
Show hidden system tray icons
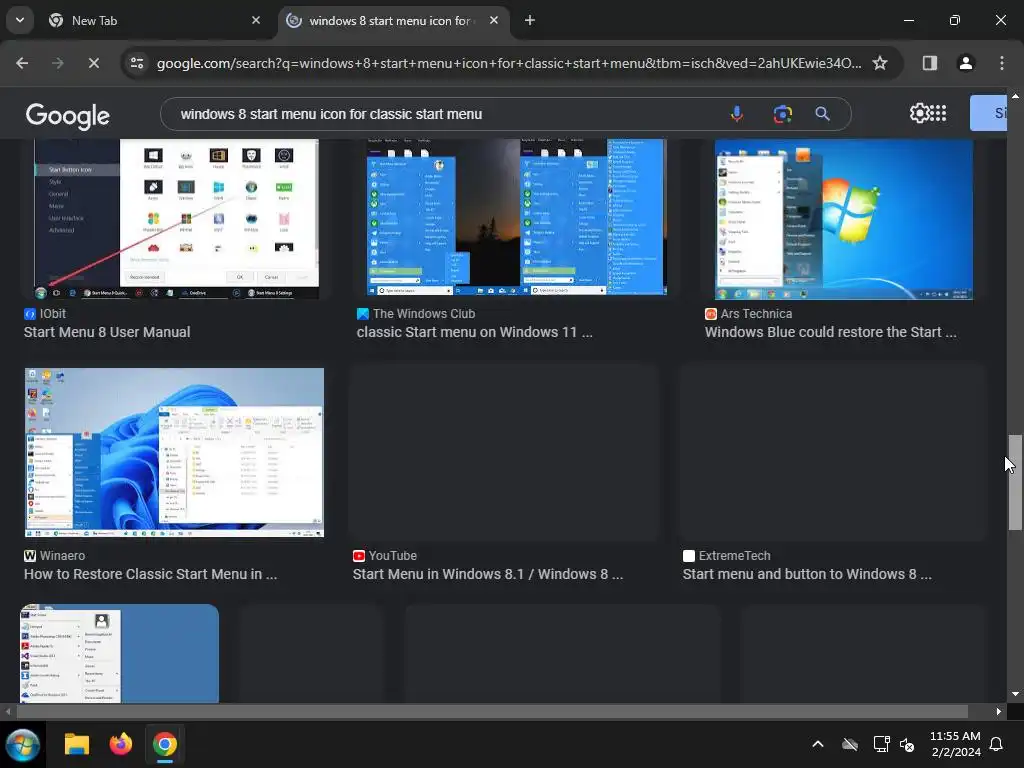818,744
